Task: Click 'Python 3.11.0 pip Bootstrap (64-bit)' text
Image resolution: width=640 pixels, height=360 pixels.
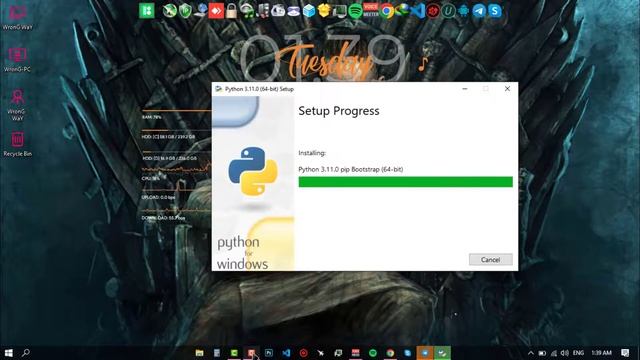Action: click(351, 169)
